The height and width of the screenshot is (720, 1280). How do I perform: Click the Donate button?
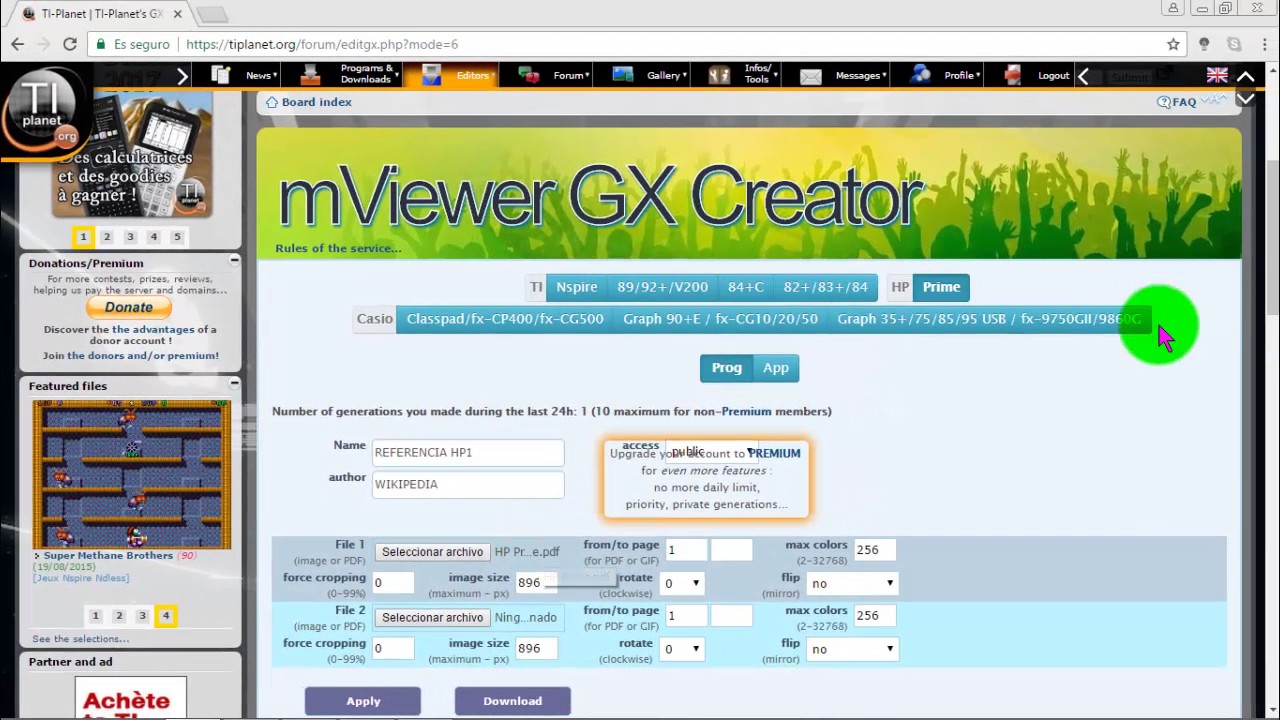pos(129,307)
